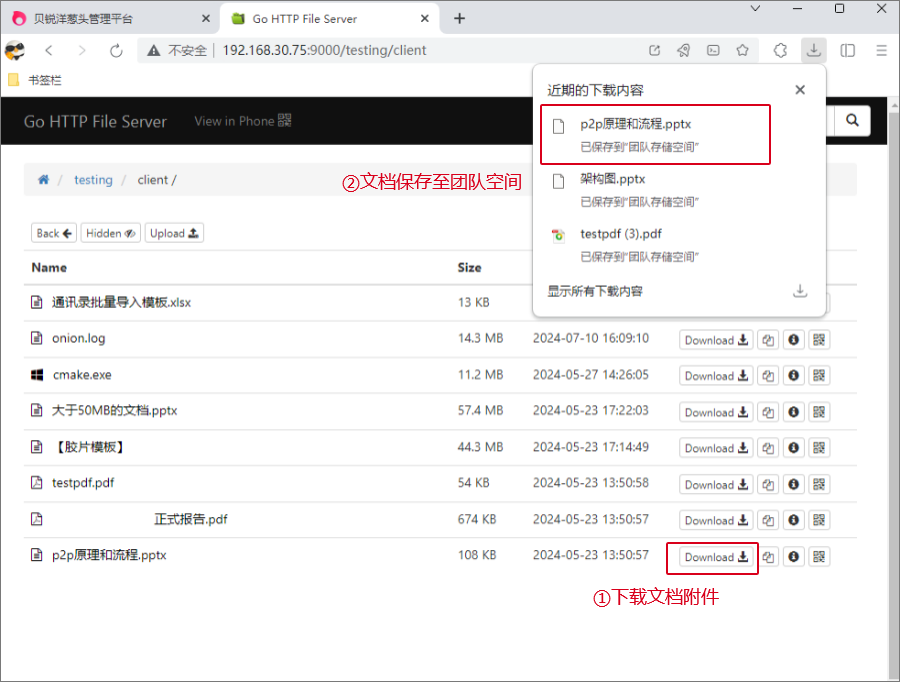Open testing breadcrumb link

[x=93, y=180]
